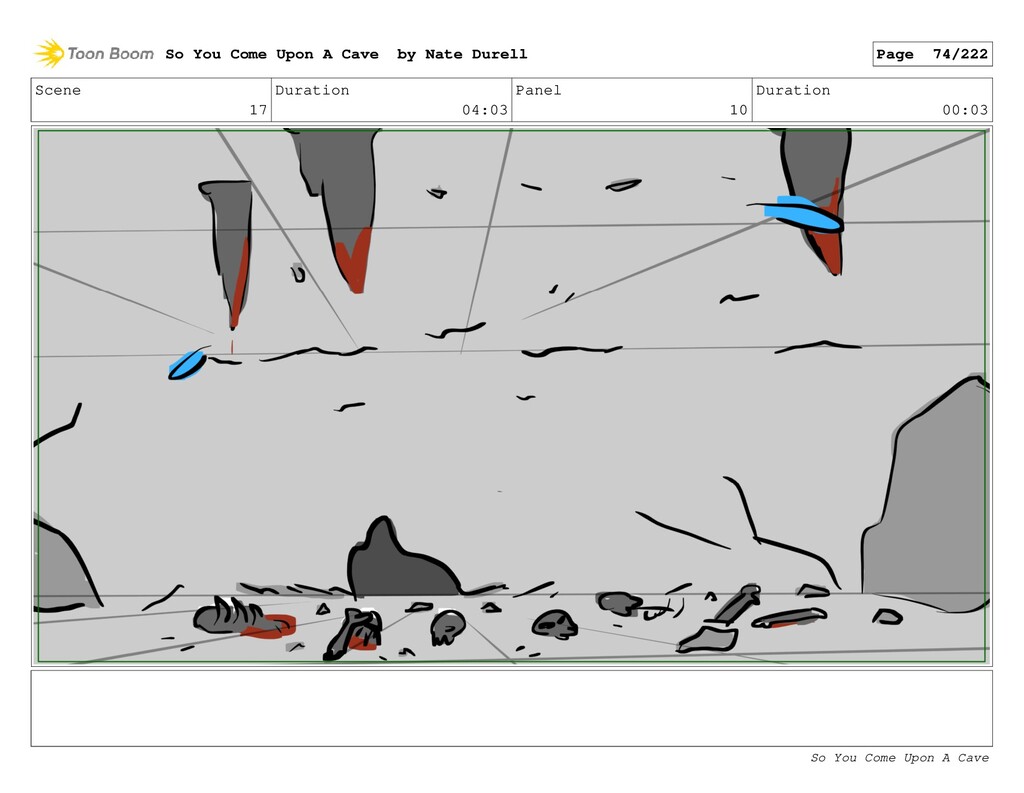1024x793 pixels.
Task: Click the 'Scene' label
Action: [58, 90]
